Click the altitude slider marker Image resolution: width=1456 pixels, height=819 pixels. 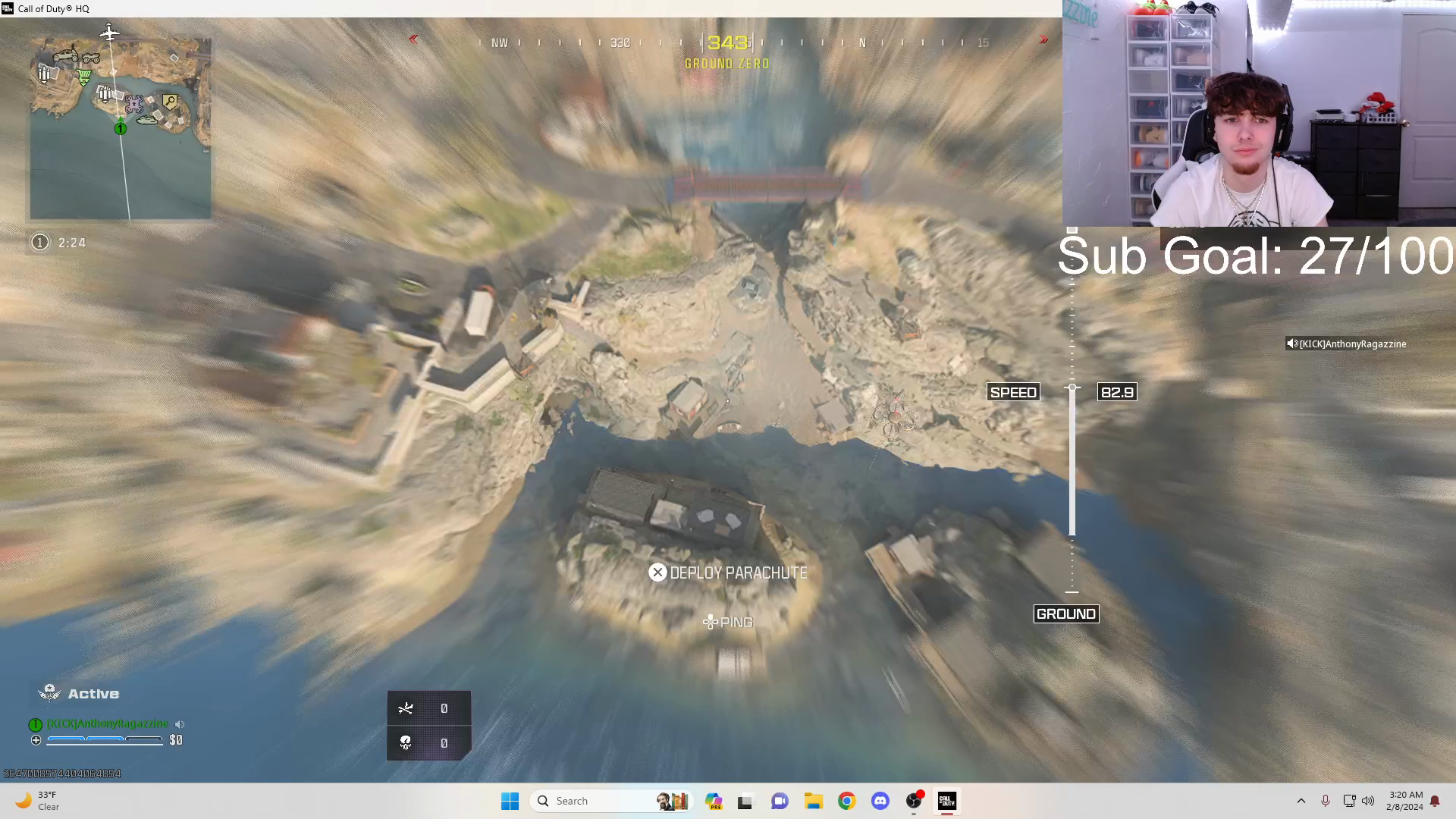1072,388
